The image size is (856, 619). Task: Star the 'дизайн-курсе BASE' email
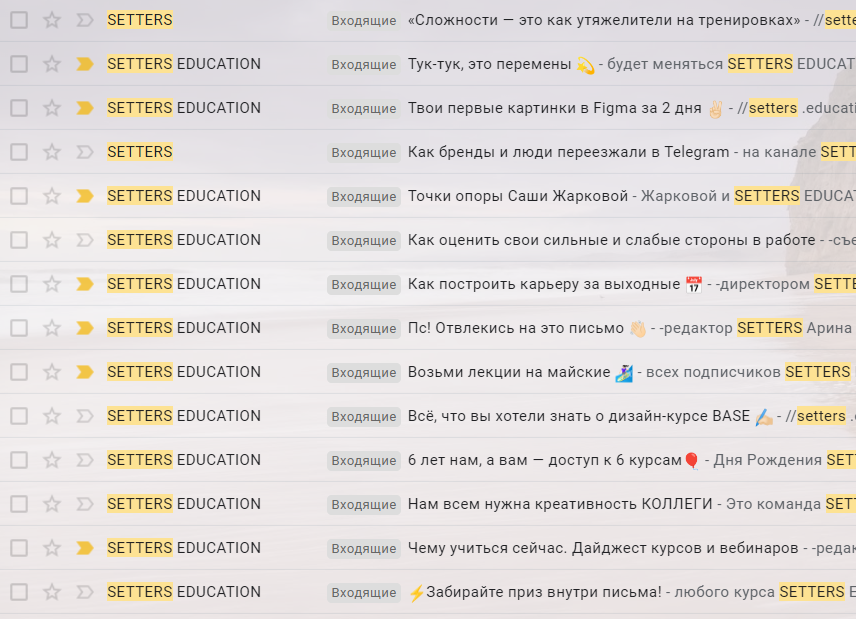click(x=52, y=416)
